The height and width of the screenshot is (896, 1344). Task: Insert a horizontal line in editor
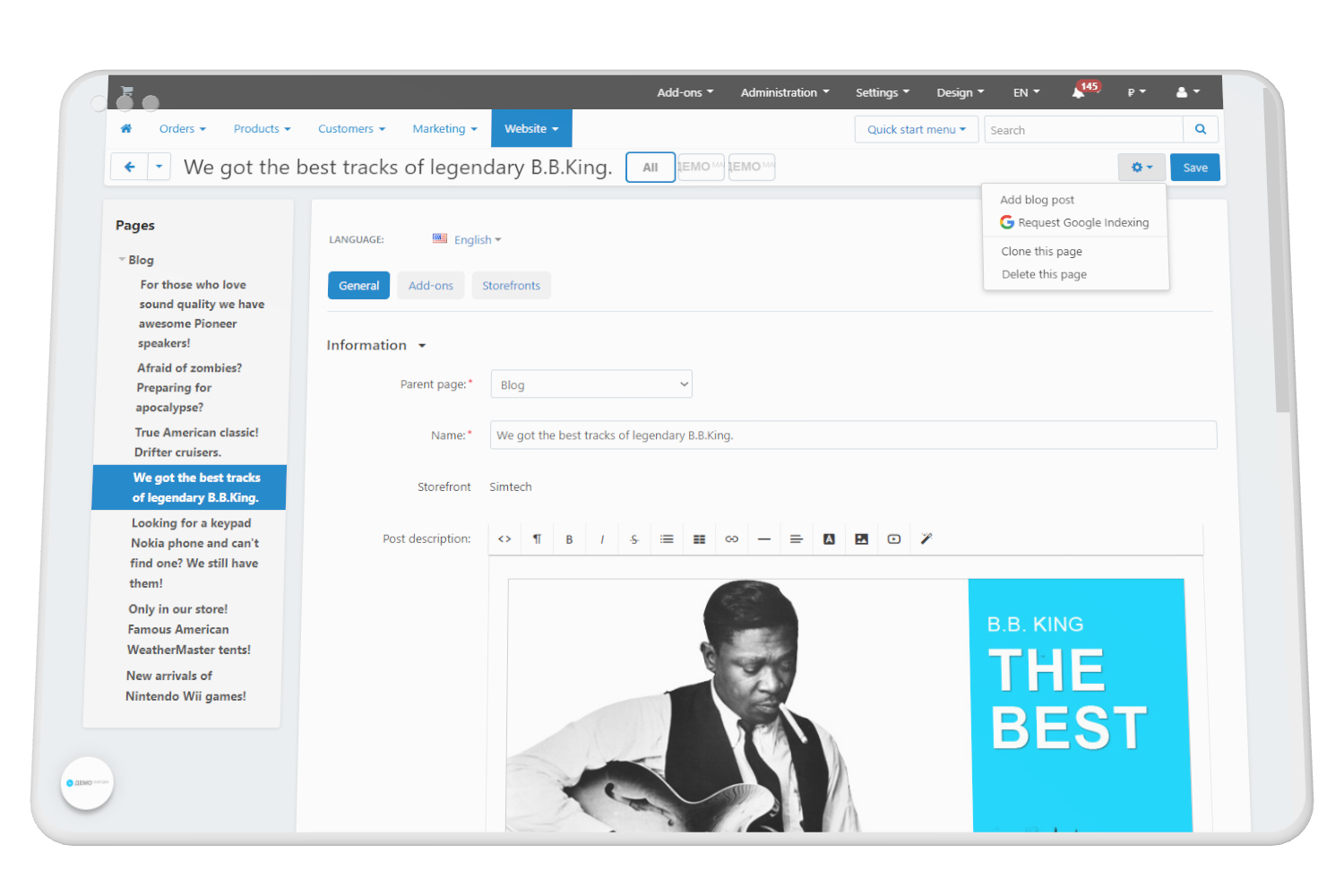tap(764, 539)
